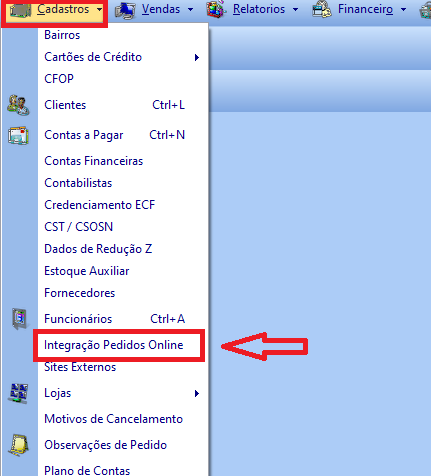Open the Relatorios menu
The image size is (431, 476).
(x=259, y=9)
